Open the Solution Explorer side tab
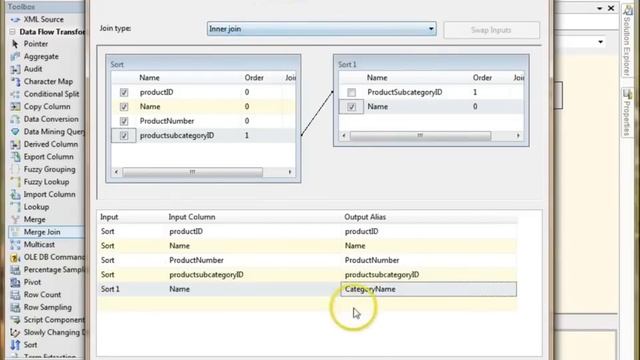This screenshot has height=360, width=640. coord(627,41)
